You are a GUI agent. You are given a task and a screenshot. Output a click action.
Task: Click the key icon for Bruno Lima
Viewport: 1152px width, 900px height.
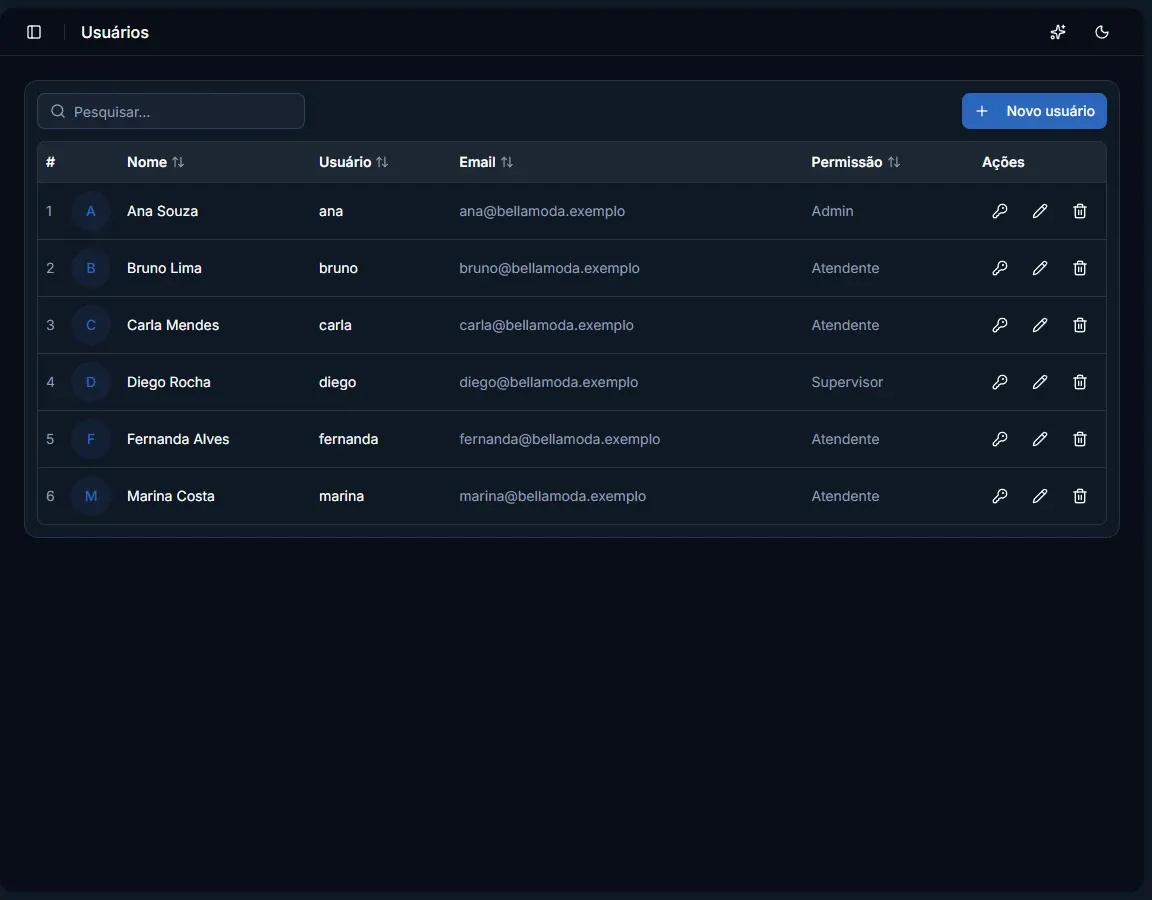point(999,268)
